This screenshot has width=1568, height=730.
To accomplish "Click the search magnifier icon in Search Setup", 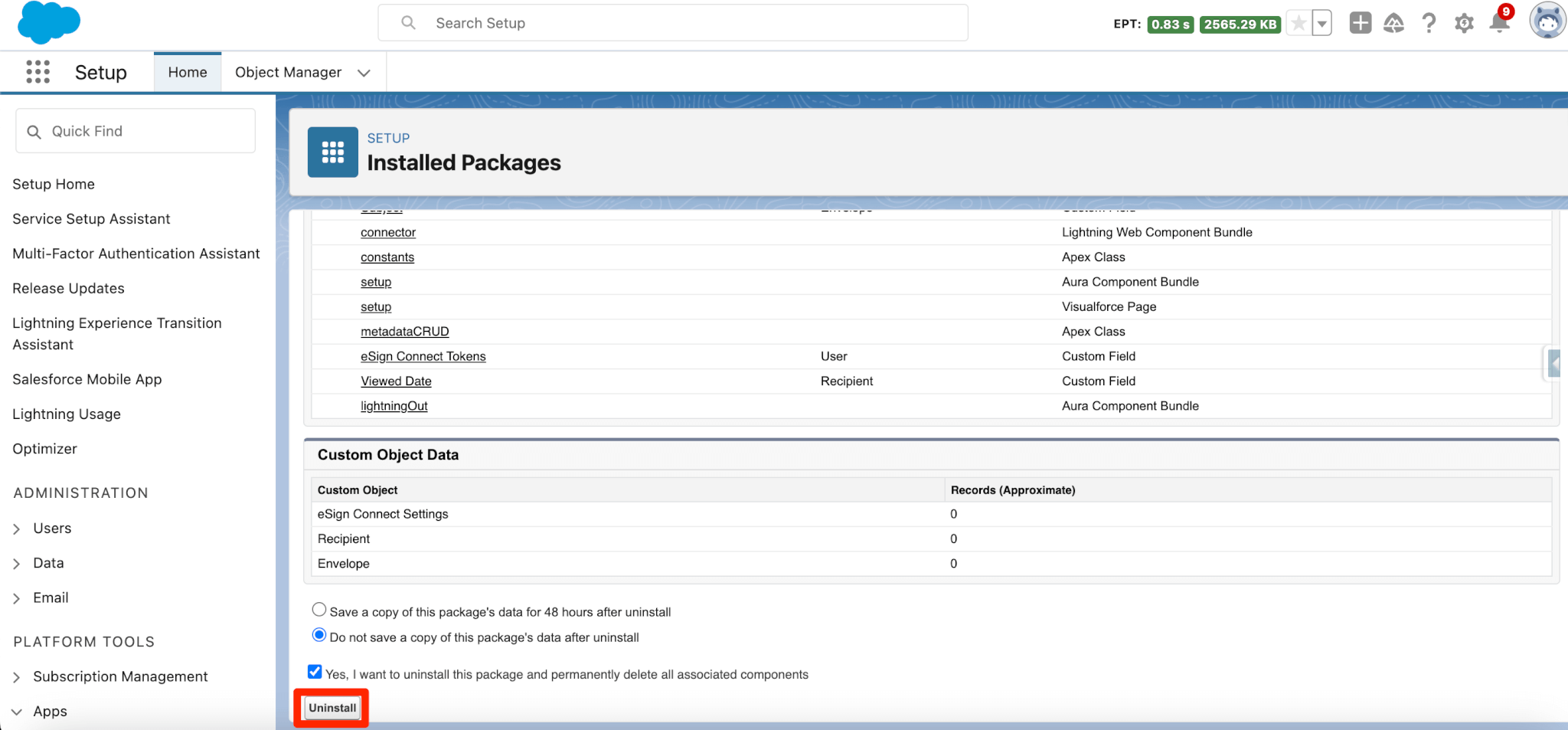I will (409, 23).
